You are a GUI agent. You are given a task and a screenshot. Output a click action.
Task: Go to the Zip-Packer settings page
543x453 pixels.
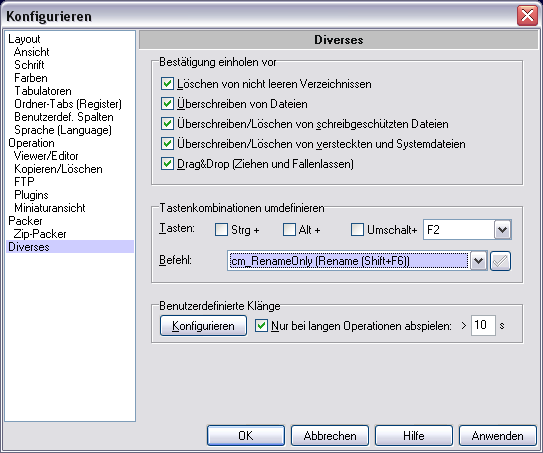(40, 234)
